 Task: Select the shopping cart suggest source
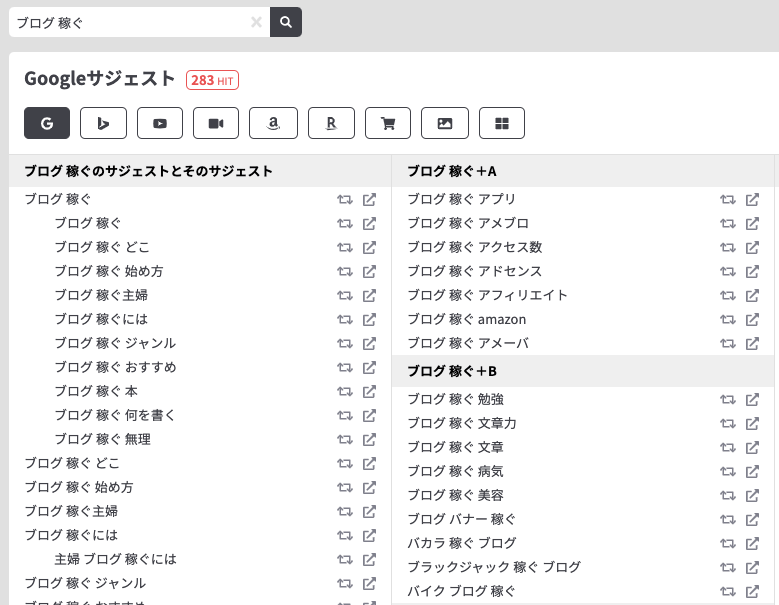click(388, 123)
